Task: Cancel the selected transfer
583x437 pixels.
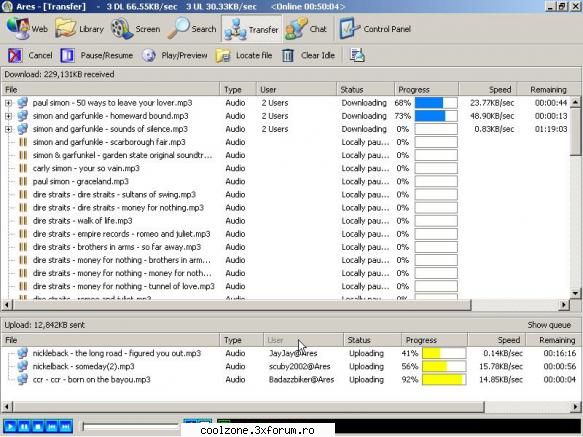Action: pos(30,55)
